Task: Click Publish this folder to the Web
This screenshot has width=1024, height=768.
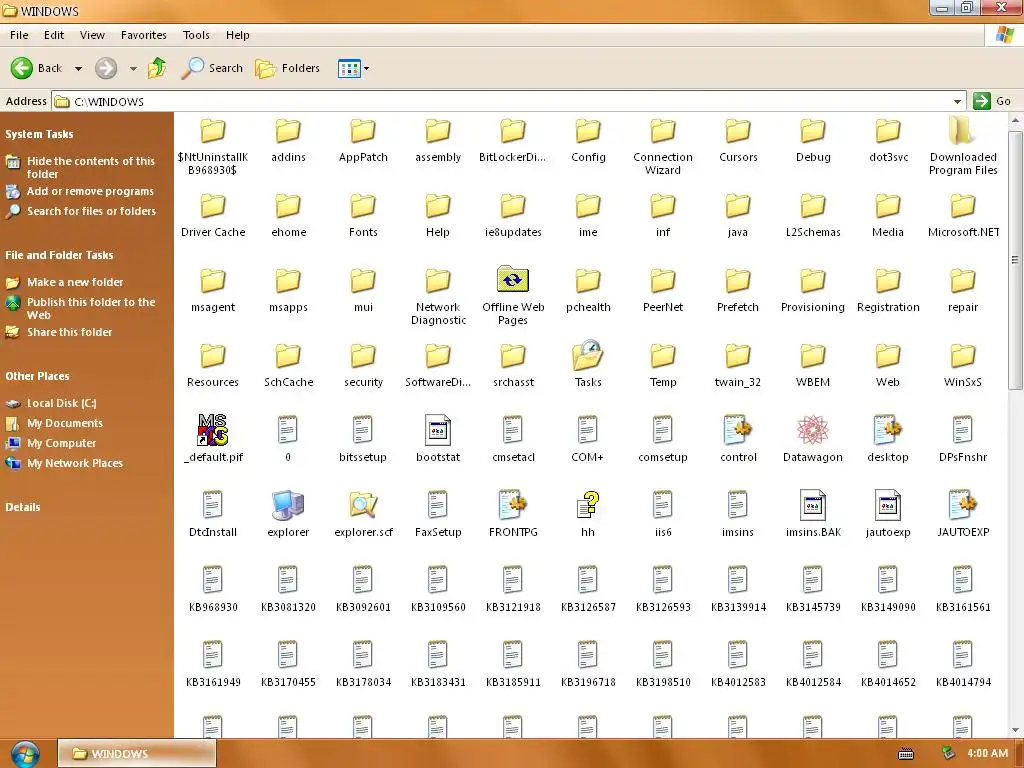Action: [x=91, y=308]
